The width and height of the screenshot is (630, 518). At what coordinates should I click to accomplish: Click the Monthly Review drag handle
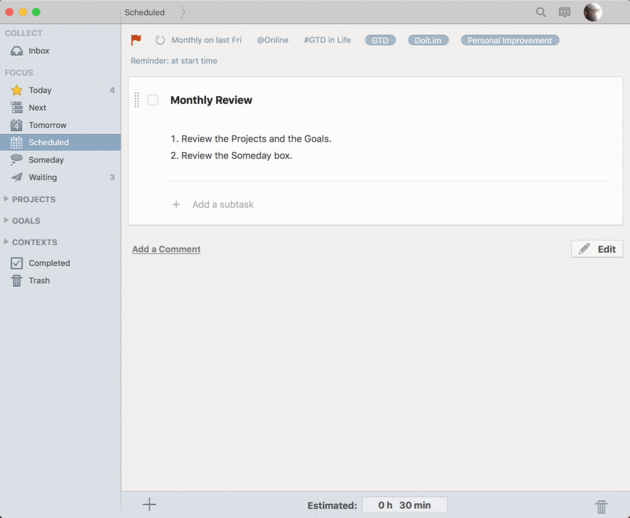[x=137, y=100]
